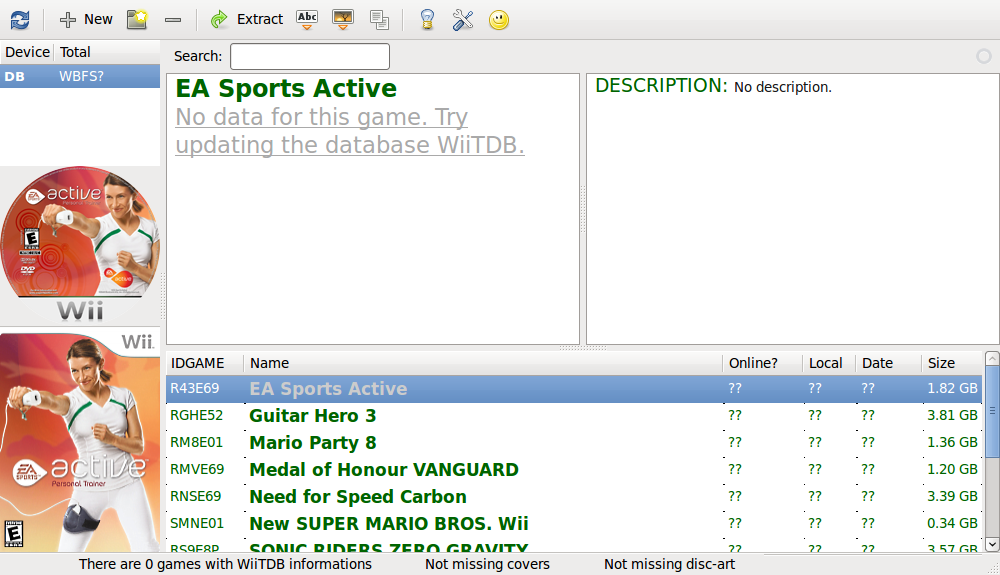
Task: Click size value 1.36 GB
Action: [952, 442]
